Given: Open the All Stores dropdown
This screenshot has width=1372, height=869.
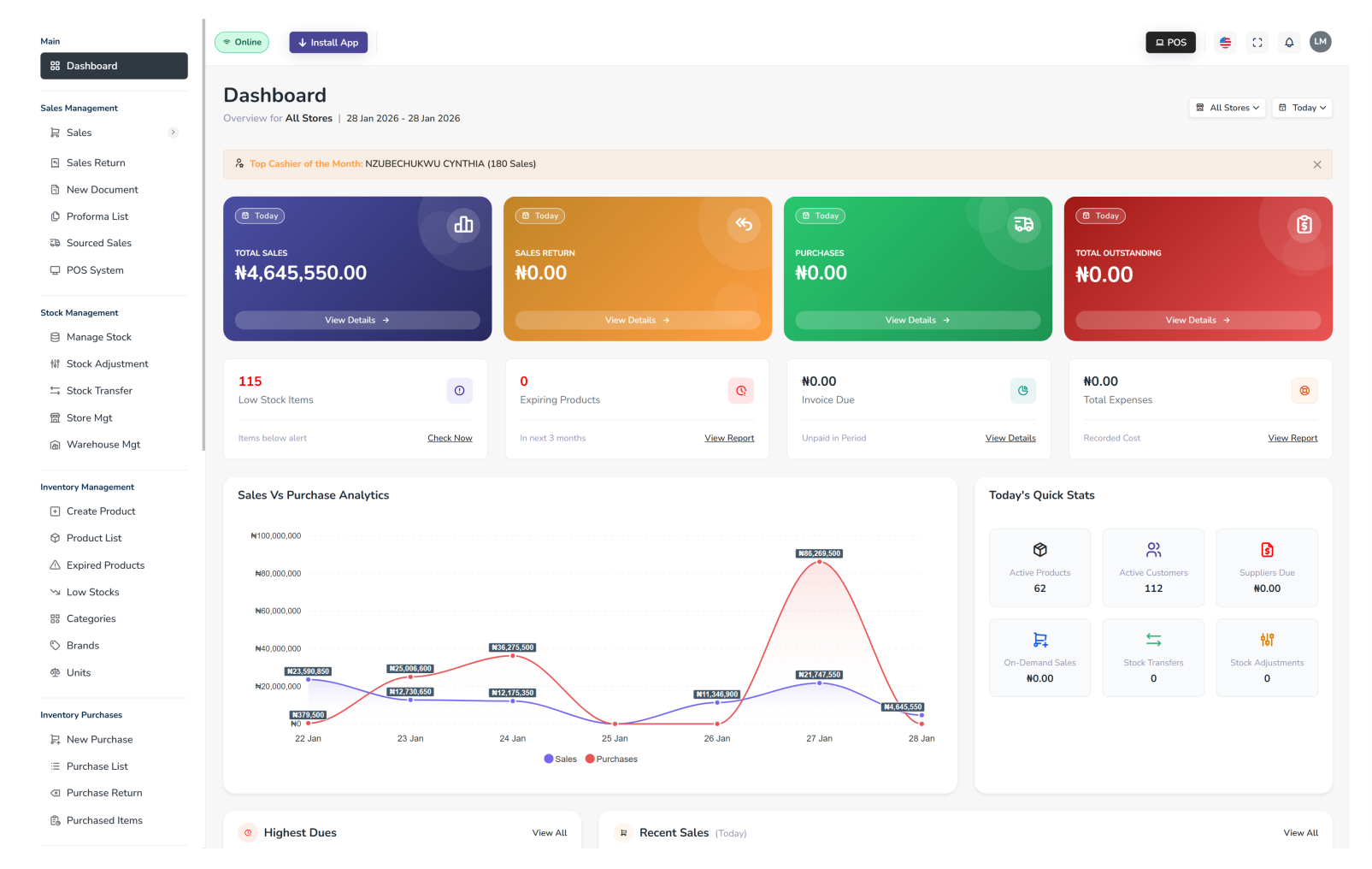Looking at the screenshot, I should [x=1227, y=108].
